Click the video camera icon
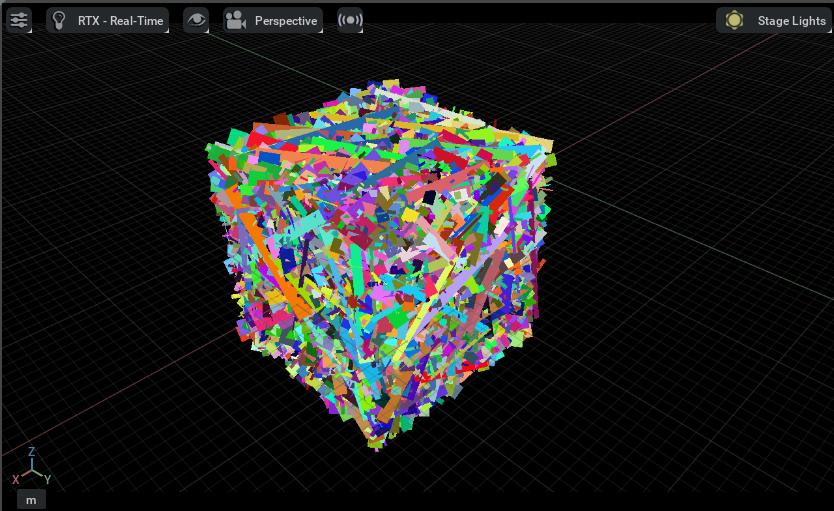 [236, 20]
